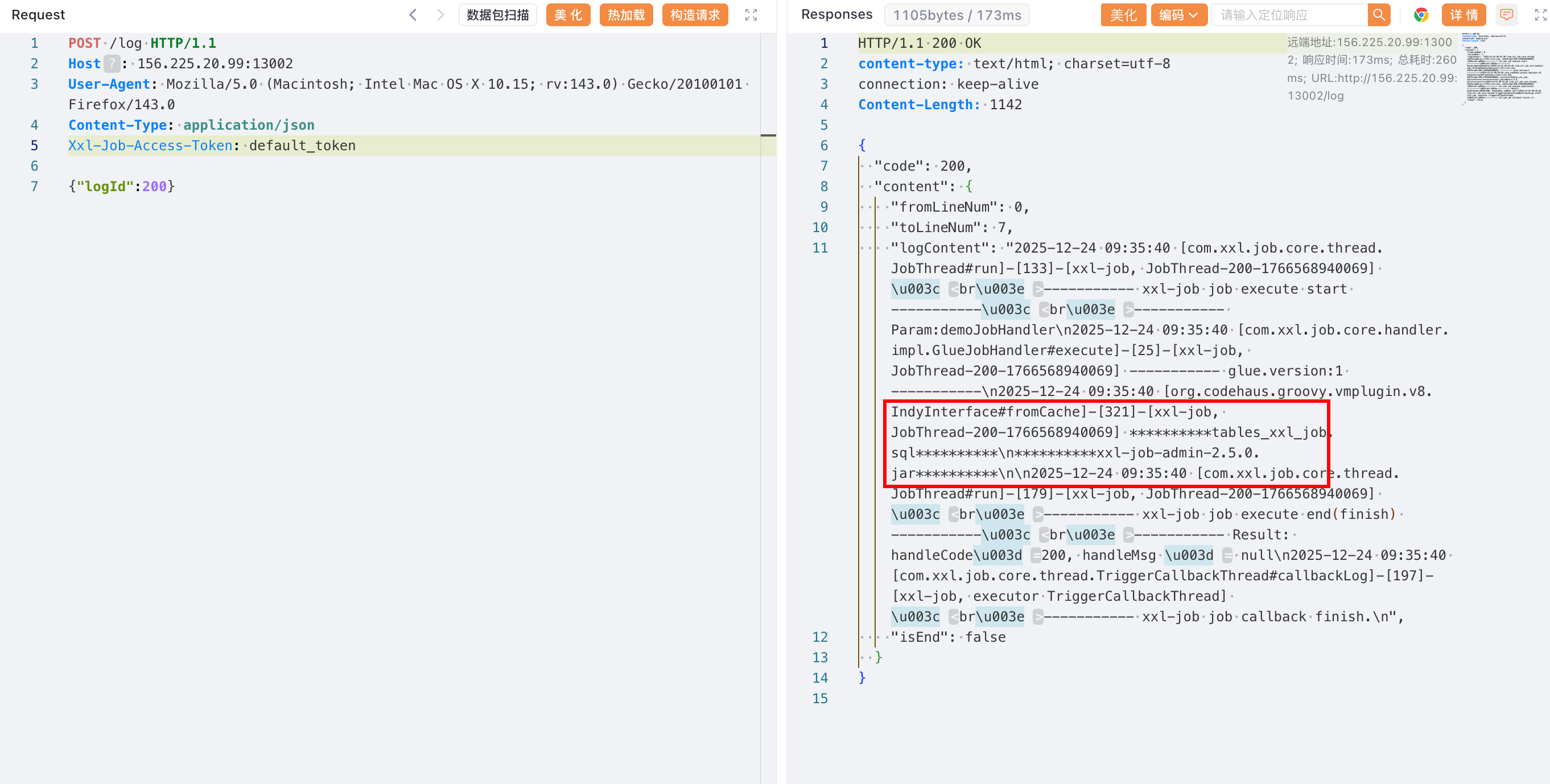This screenshot has height=784, width=1550.
Task: Click the Request 美化 beautify button
Action: click(567, 14)
